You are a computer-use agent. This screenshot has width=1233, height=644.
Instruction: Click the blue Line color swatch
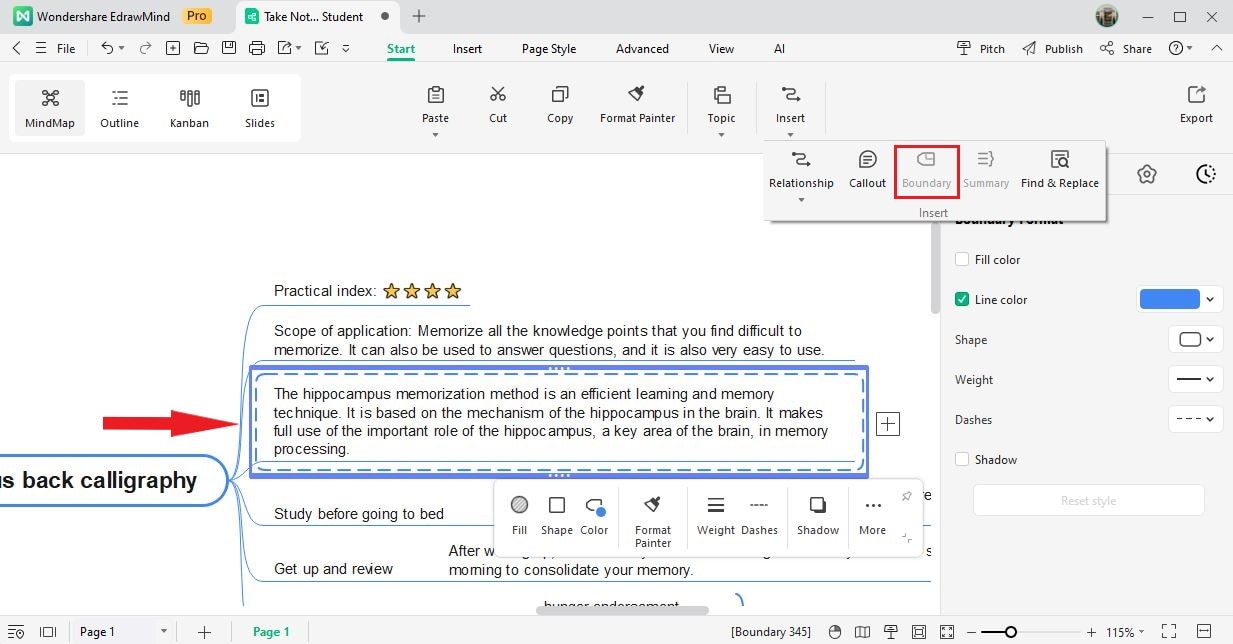coord(1169,299)
